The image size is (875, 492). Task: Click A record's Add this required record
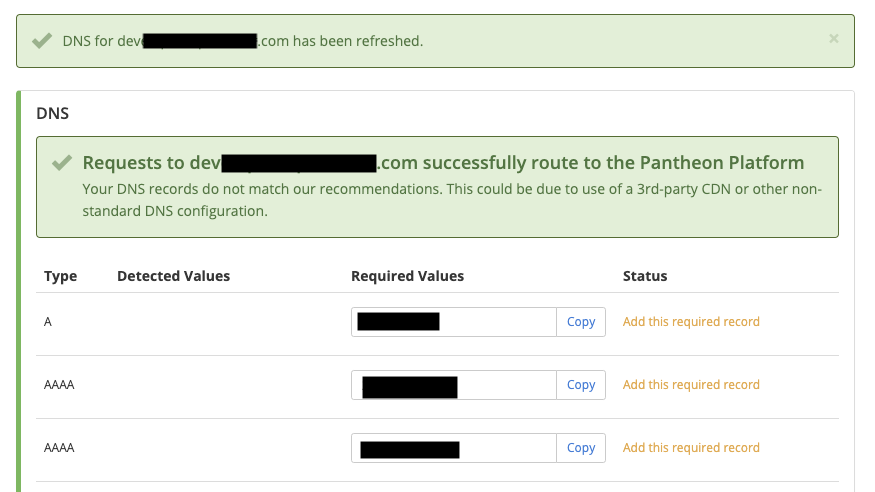[691, 322]
